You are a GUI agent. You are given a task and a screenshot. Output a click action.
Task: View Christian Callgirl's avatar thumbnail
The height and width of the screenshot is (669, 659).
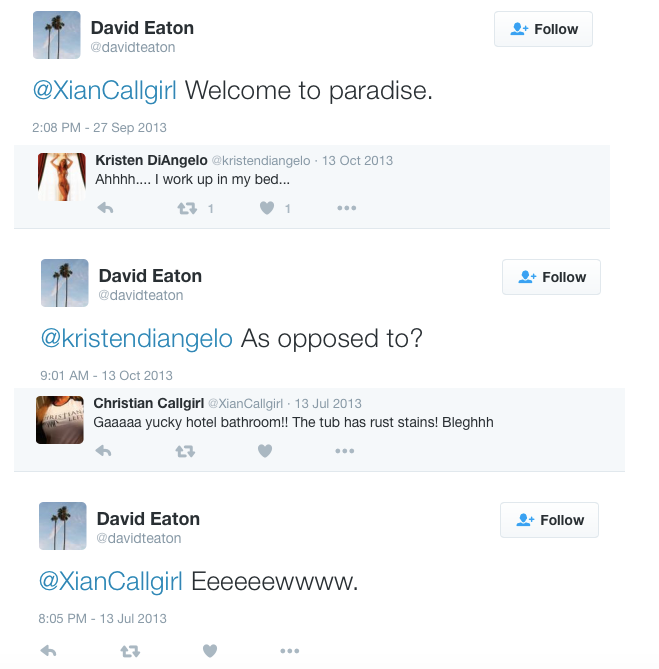(x=60, y=420)
